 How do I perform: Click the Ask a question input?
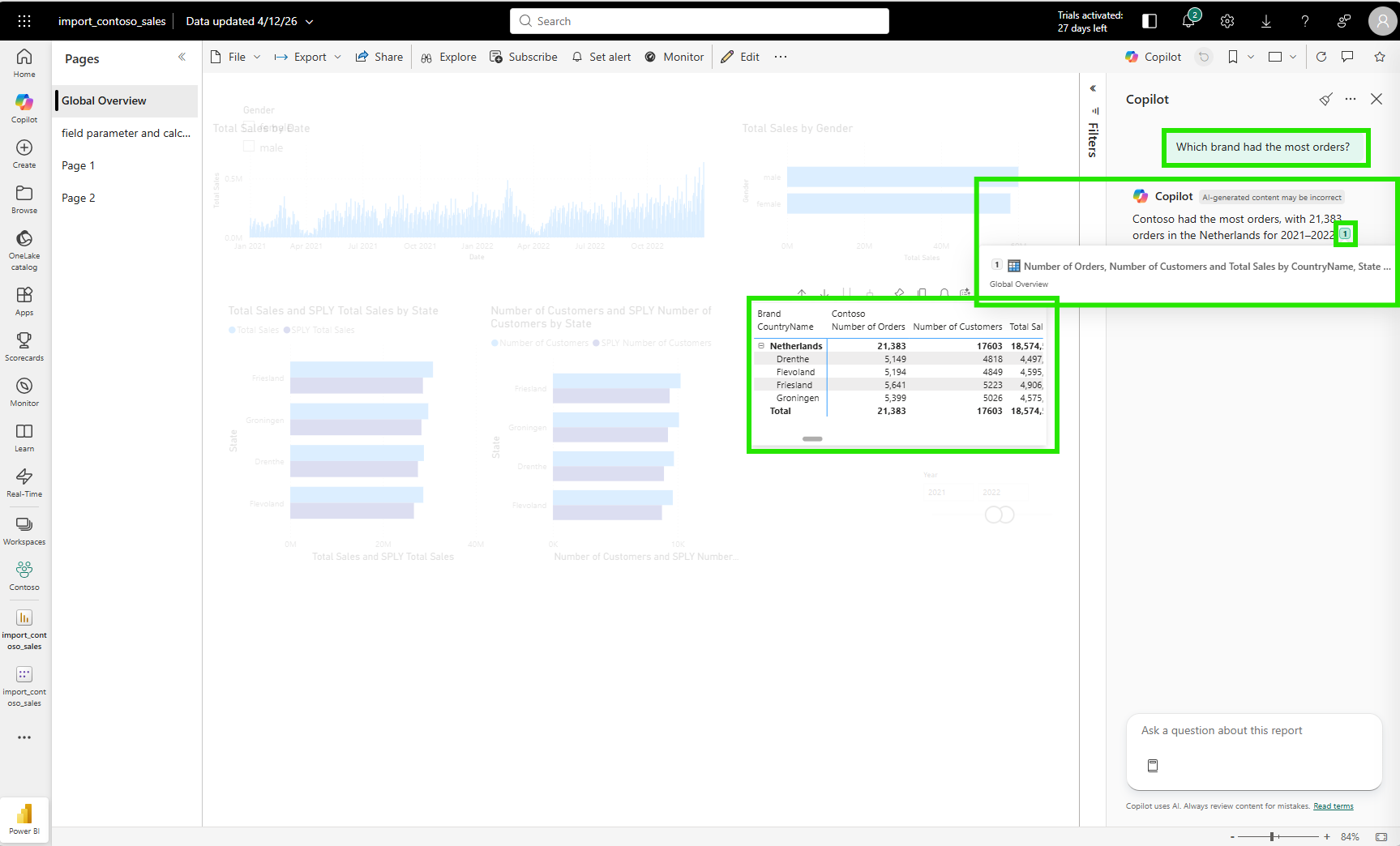(x=1254, y=730)
